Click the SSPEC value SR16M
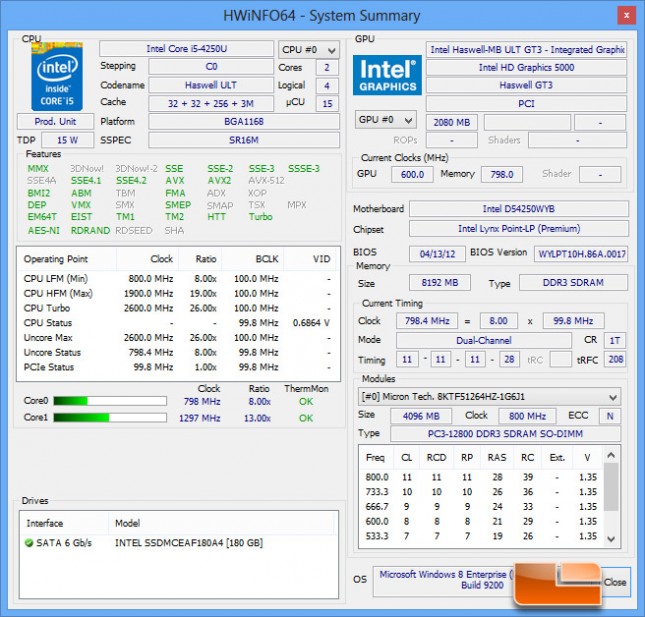 click(x=244, y=140)
